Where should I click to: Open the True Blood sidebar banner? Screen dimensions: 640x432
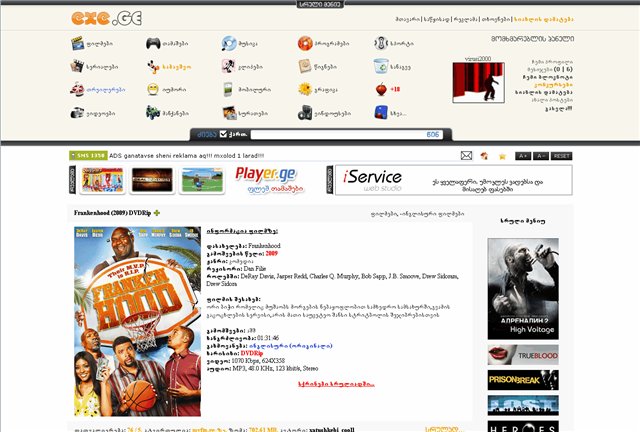pyautogui.click(x=523, y=355)
